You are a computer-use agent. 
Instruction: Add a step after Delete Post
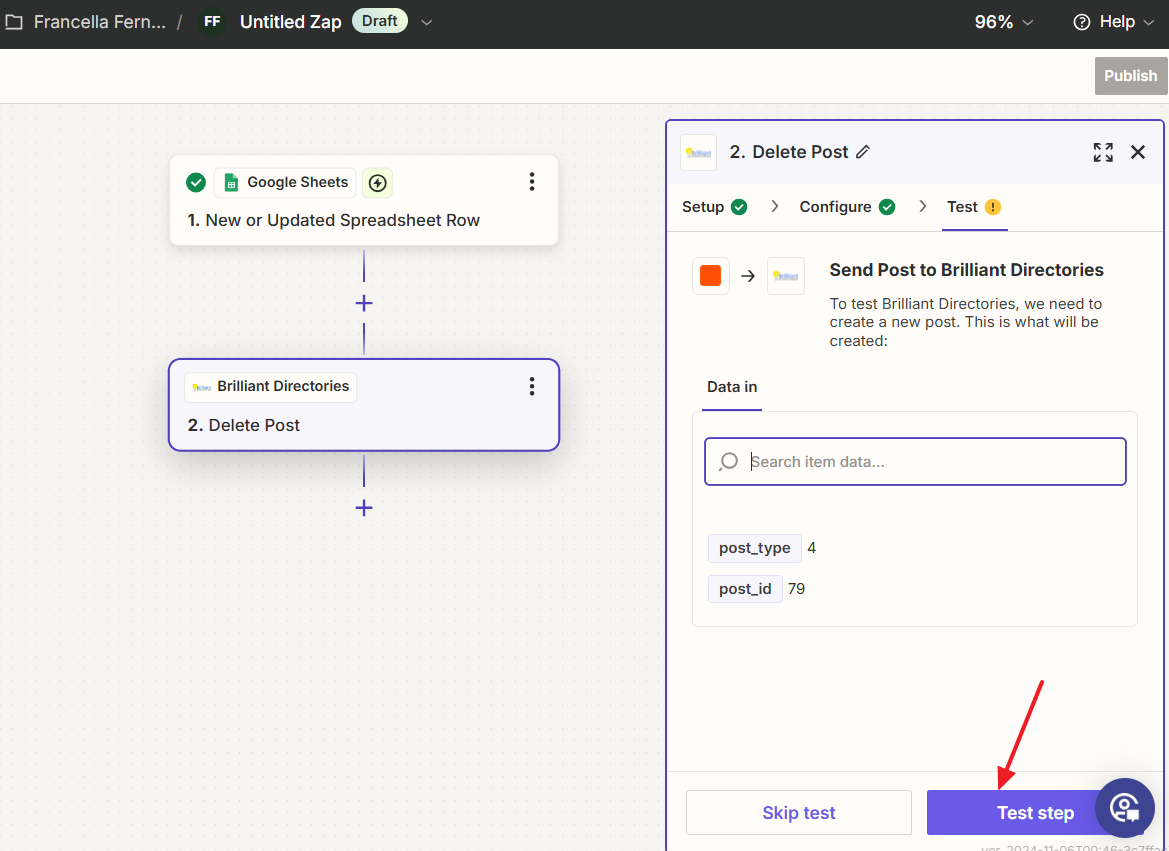(364, 509)
